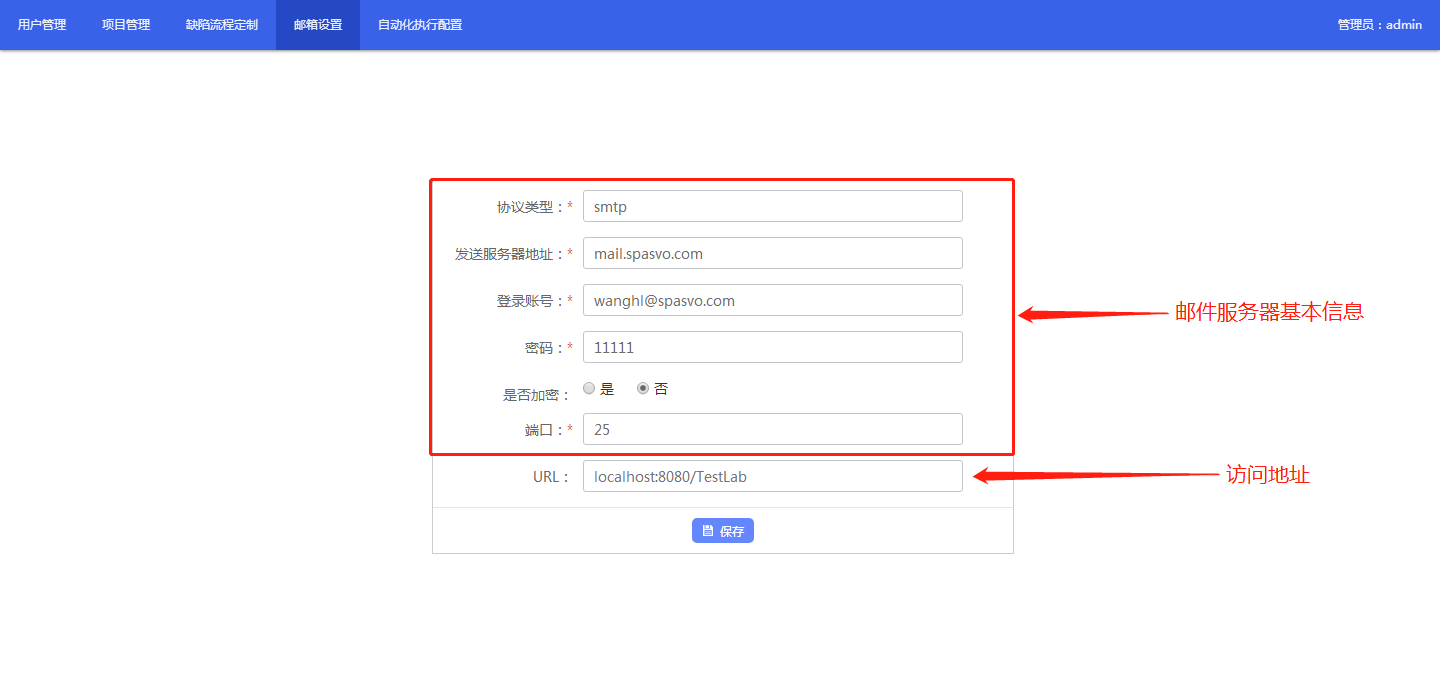This screenshot has height=697, width=1440.
Task: Open the 用户管理 tab
Action: click(x=42, y=25)
